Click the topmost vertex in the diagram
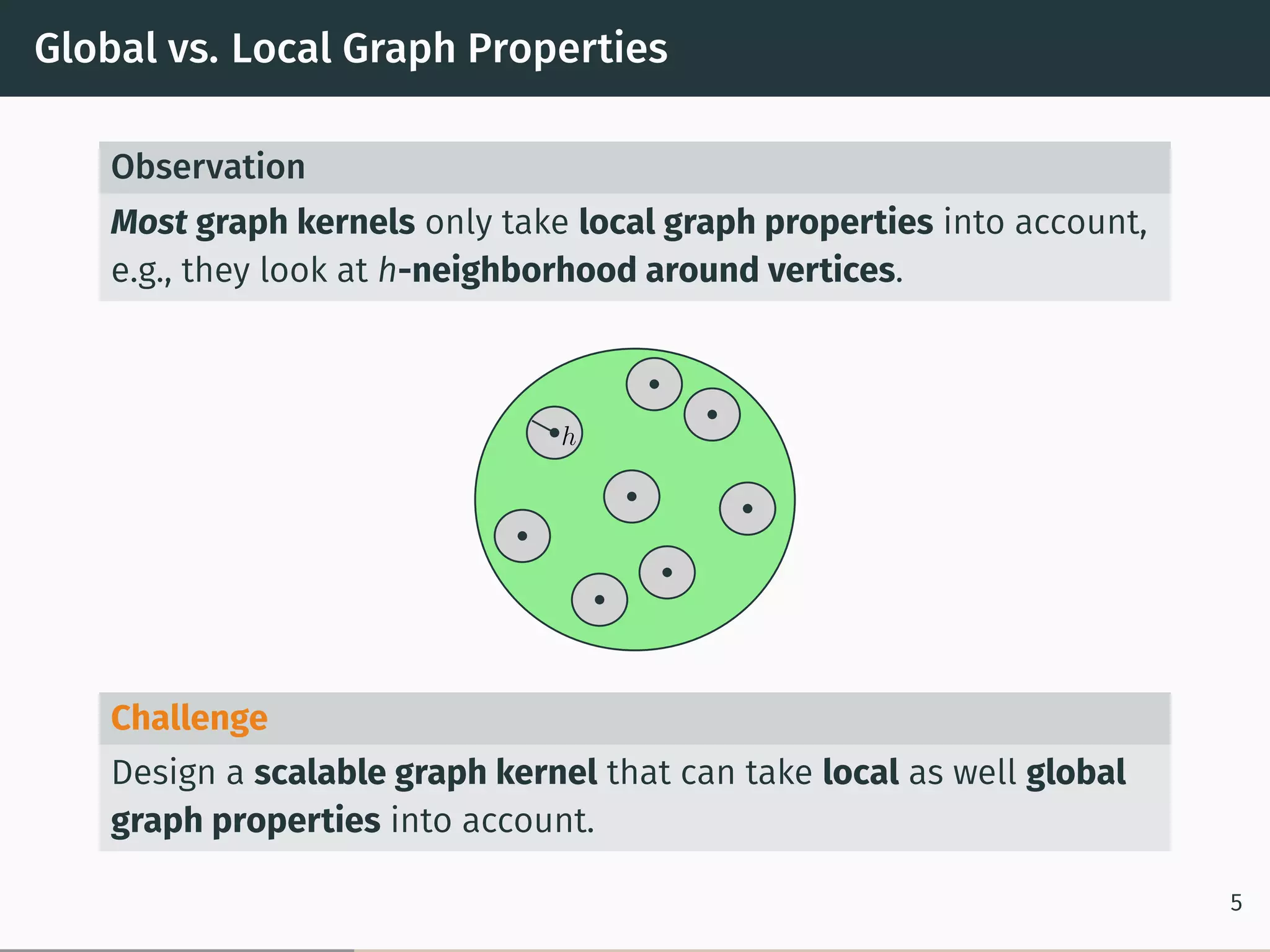Image resolution: width=1270 pixels, height=952 pixels. pos(654,384)
